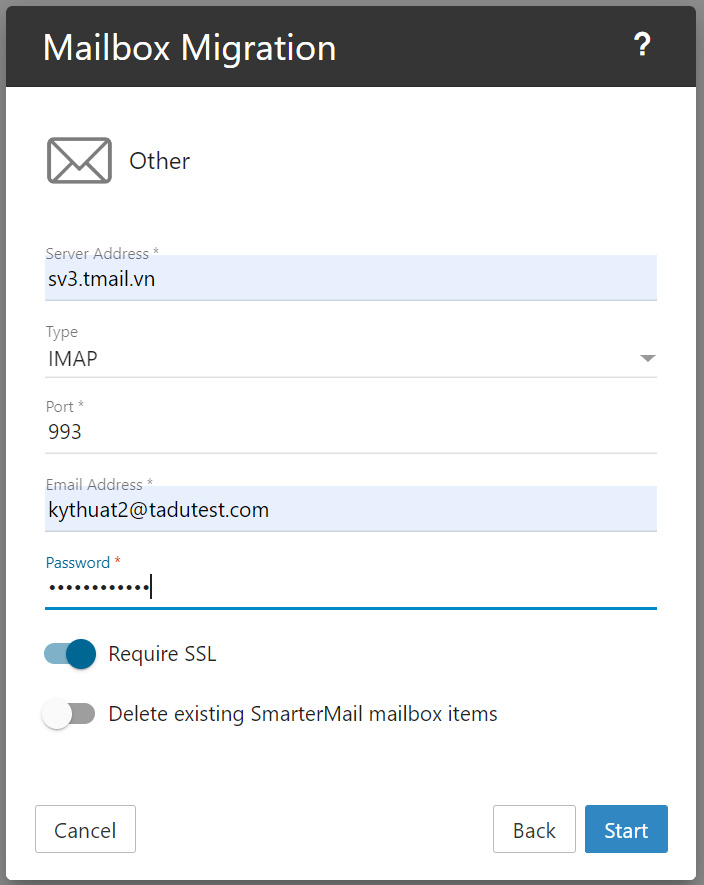The height and width of the screenshot is (885, 704).
Task: Go back with the Back button
Action: coord(534,830)
